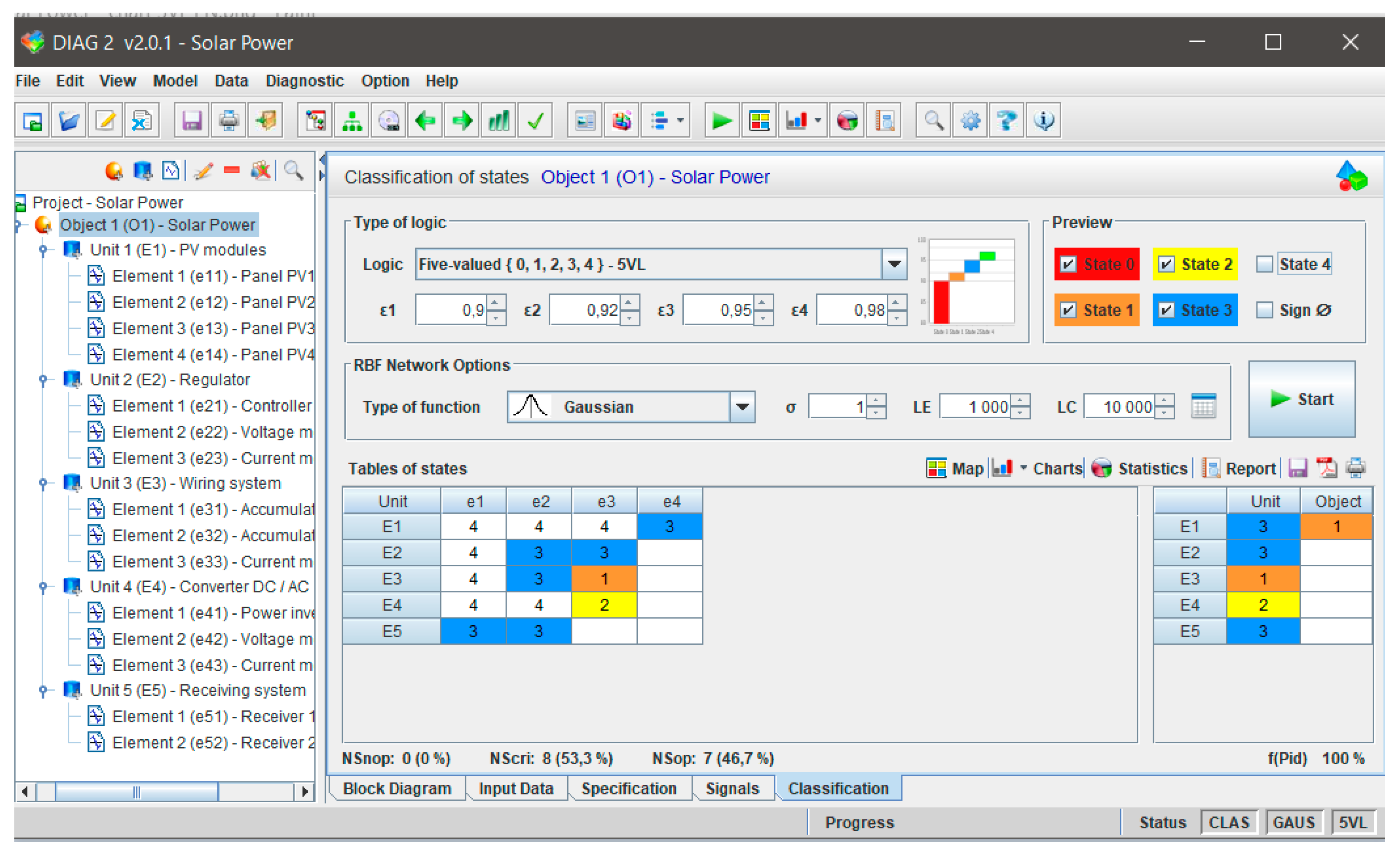Click the table calculator icon beside LC
This screenshot has width=1400, height=857.
point(1203,407)
